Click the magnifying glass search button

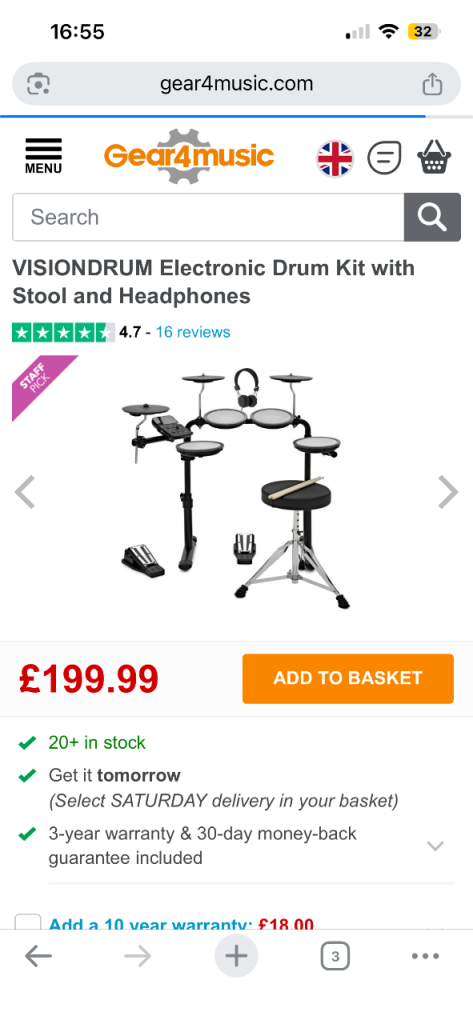432,217
